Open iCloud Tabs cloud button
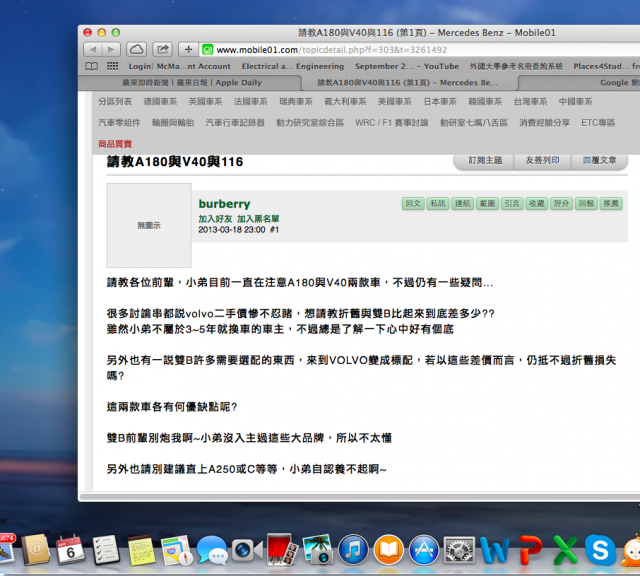The width and height of the screenshot is (640, 576). point(136,50)
